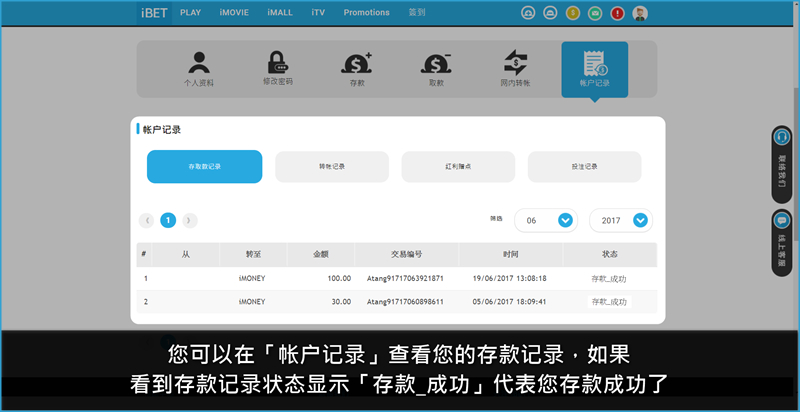Open 修改密码 change password padlock icon

coord(278,68)
